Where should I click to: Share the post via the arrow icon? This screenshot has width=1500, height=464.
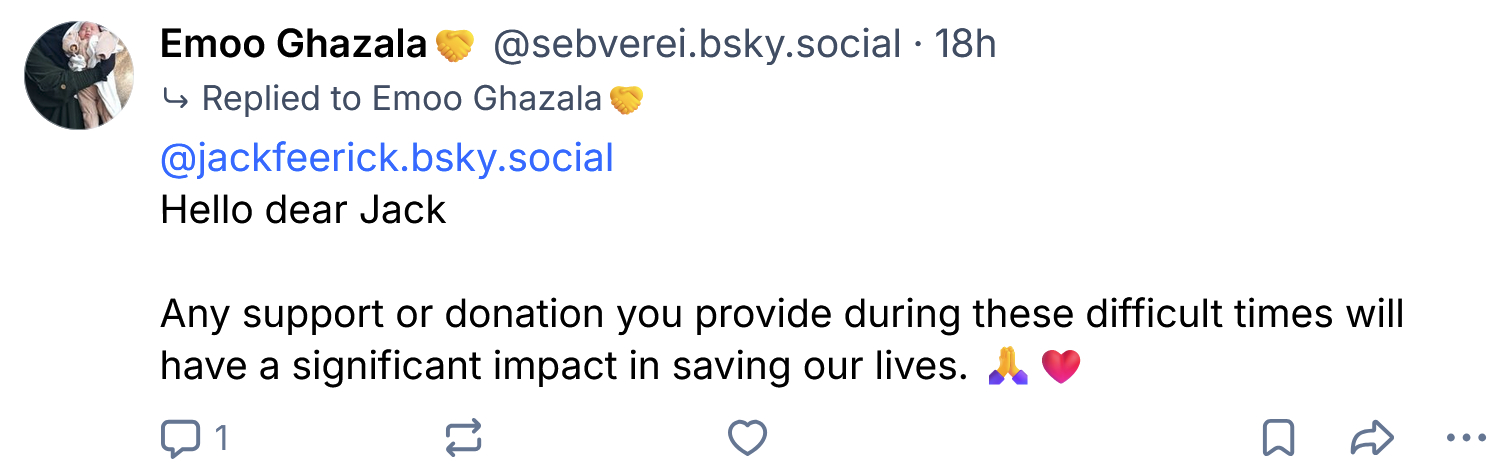click(1372, 437)
